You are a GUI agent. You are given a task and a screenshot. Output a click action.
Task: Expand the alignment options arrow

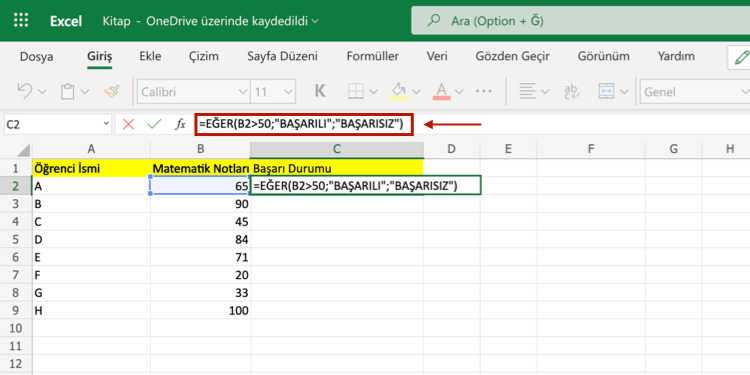(x=545, y=91)
